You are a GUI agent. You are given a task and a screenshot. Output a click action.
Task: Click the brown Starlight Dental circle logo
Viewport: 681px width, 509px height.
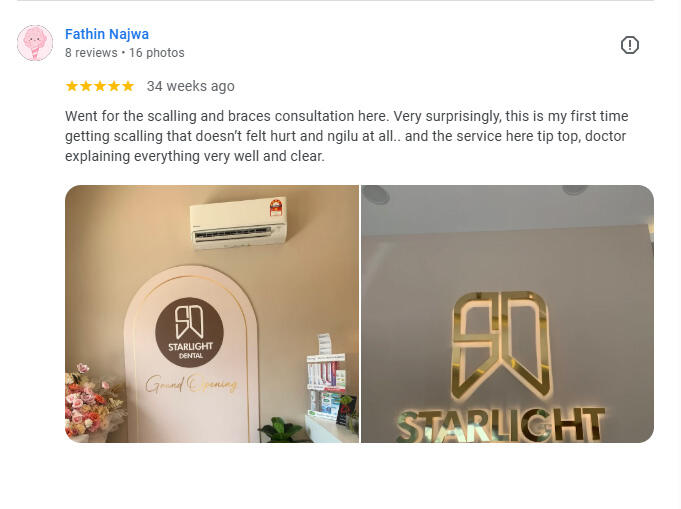coord(189,332)
